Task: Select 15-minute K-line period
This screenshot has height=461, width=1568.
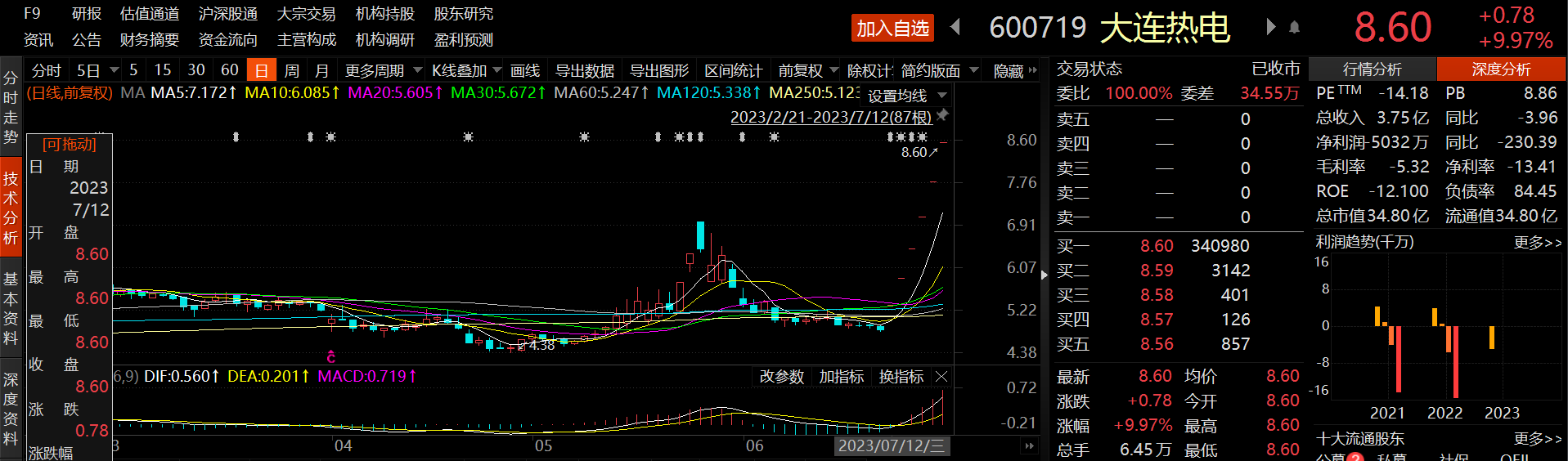Action: point(163,70)
